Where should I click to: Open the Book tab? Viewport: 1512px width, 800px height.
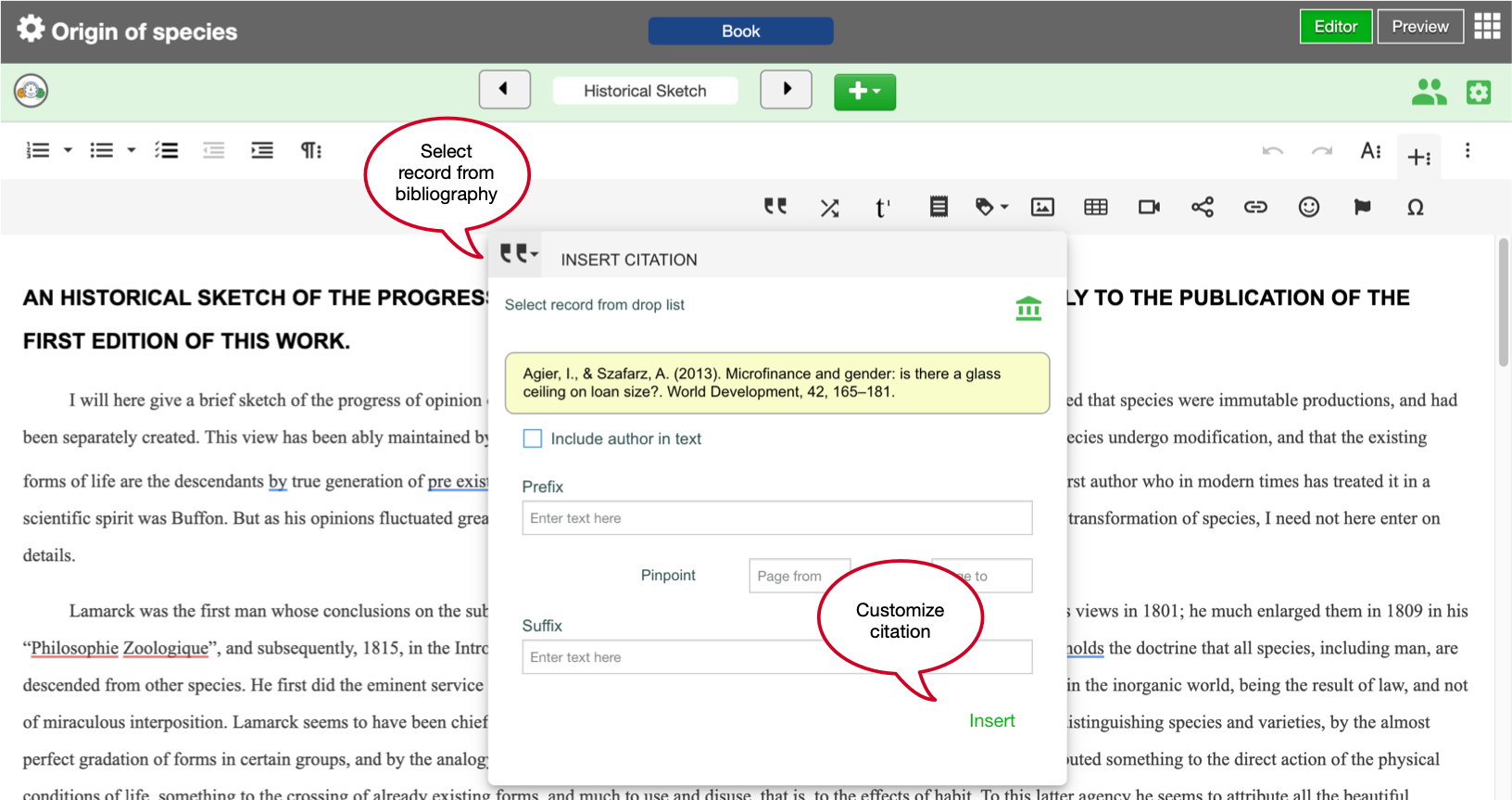[x=740, y=32]
